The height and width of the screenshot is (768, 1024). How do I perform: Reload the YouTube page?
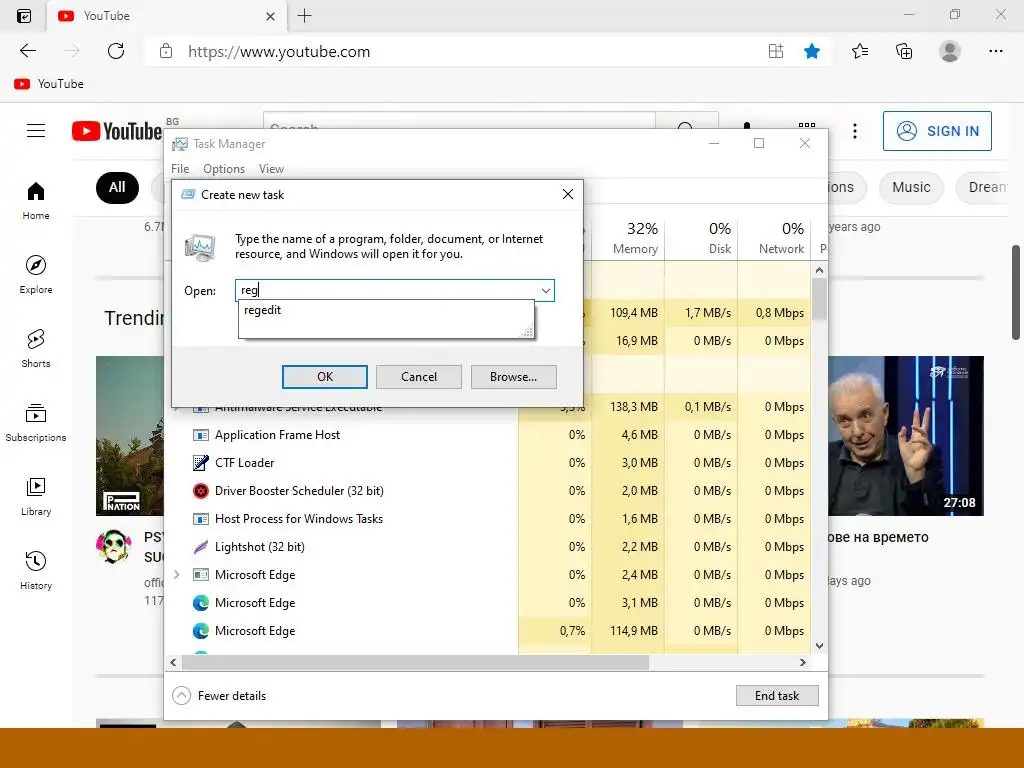116,51
